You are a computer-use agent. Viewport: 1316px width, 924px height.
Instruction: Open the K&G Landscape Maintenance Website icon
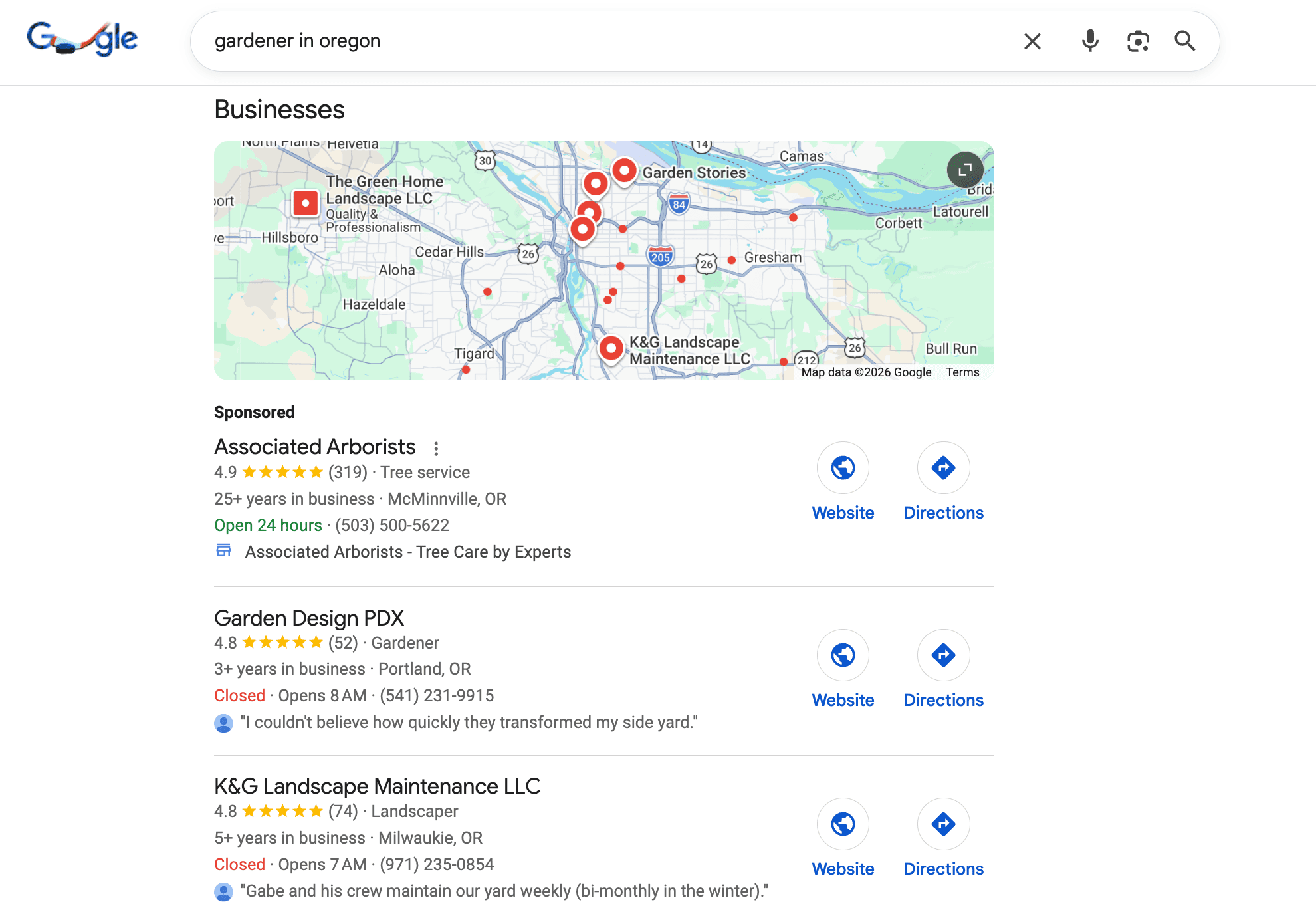(843, 824)
